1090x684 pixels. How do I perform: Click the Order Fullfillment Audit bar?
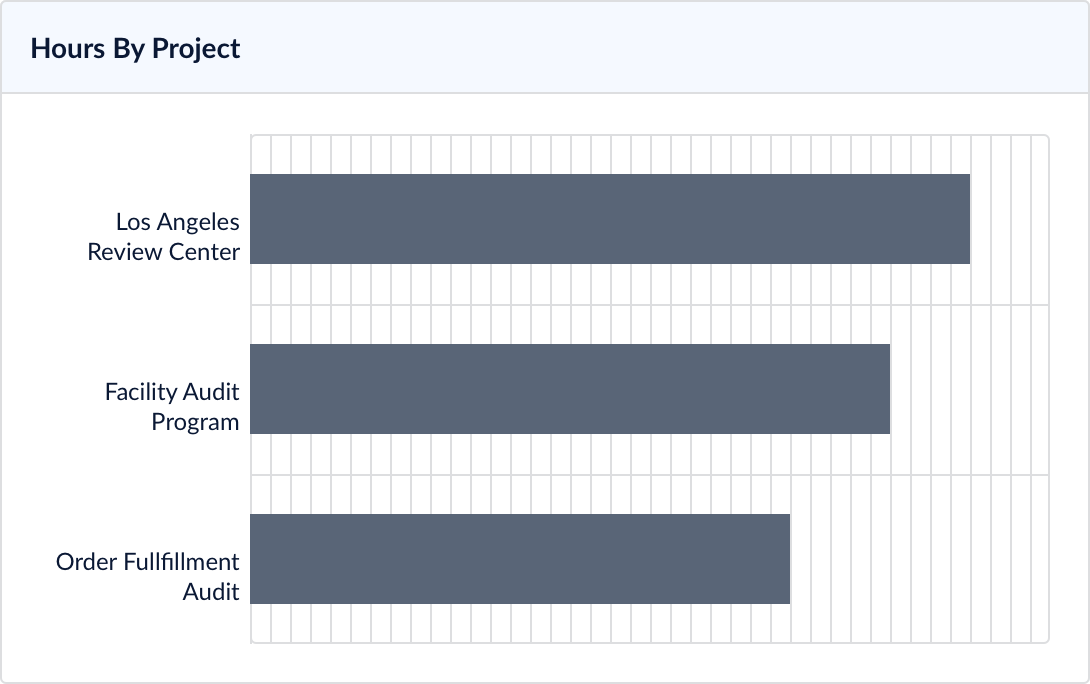[520, 559]
